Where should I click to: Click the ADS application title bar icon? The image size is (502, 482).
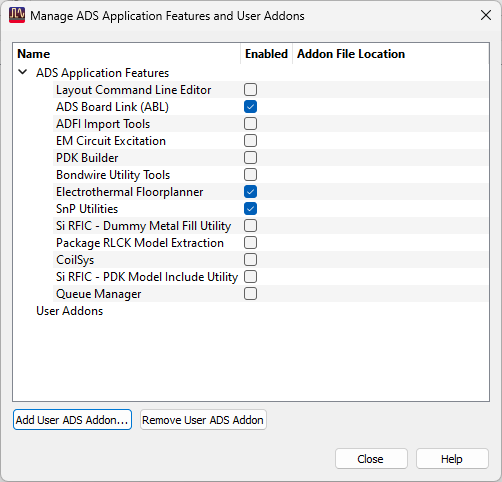pos(17,15)
